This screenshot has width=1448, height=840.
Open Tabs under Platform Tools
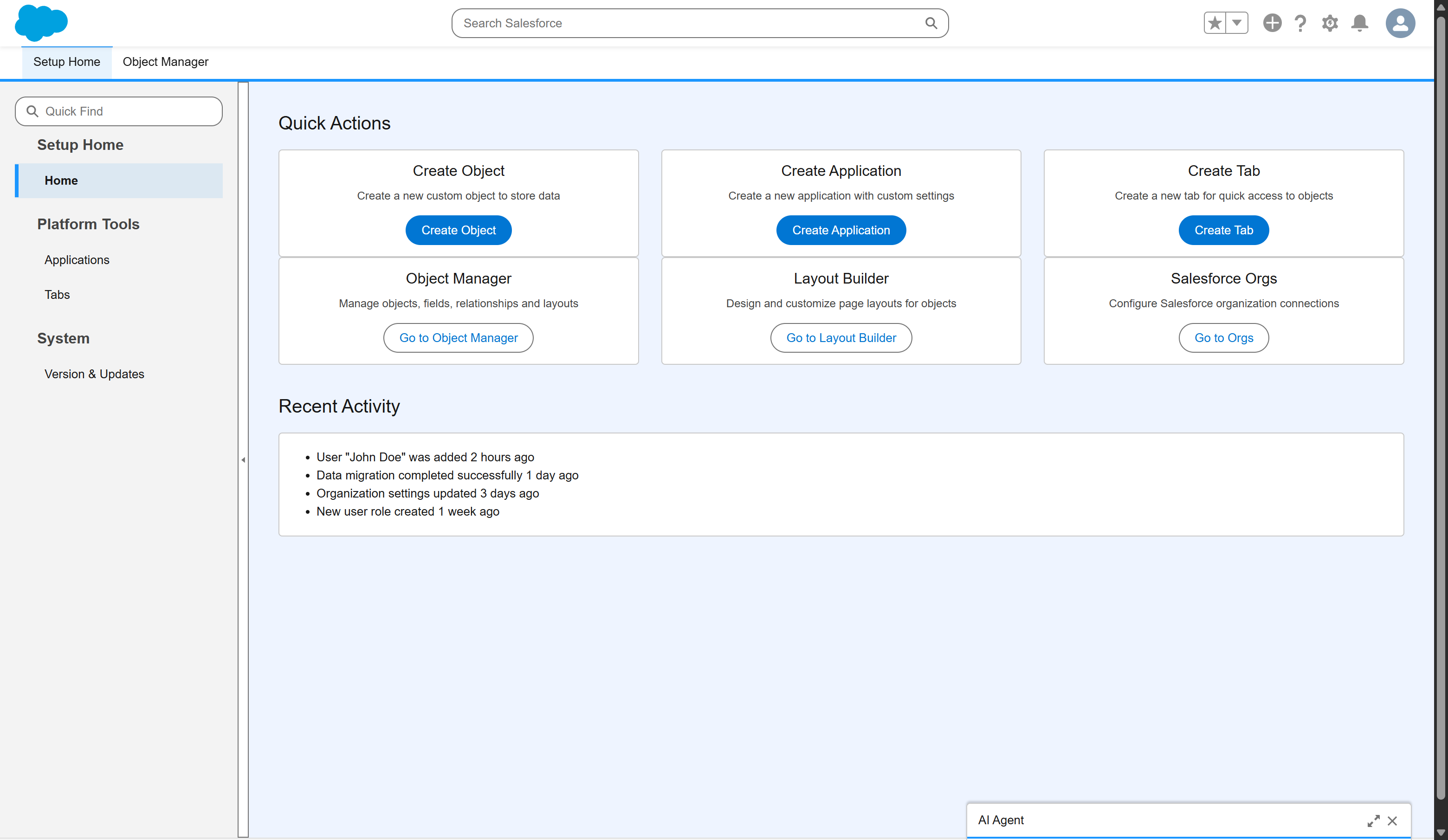click(57, 295)
